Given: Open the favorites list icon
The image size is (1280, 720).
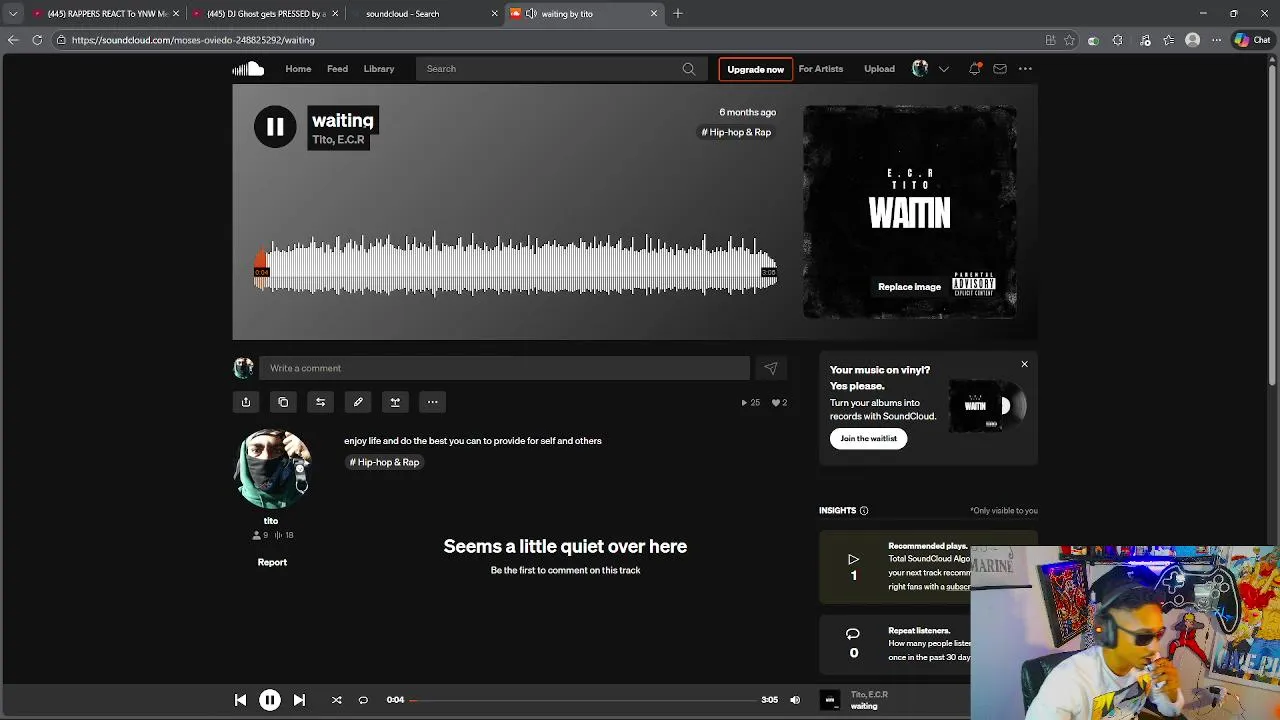Looking at the screenshot, I should click(x=1168, y=40).
